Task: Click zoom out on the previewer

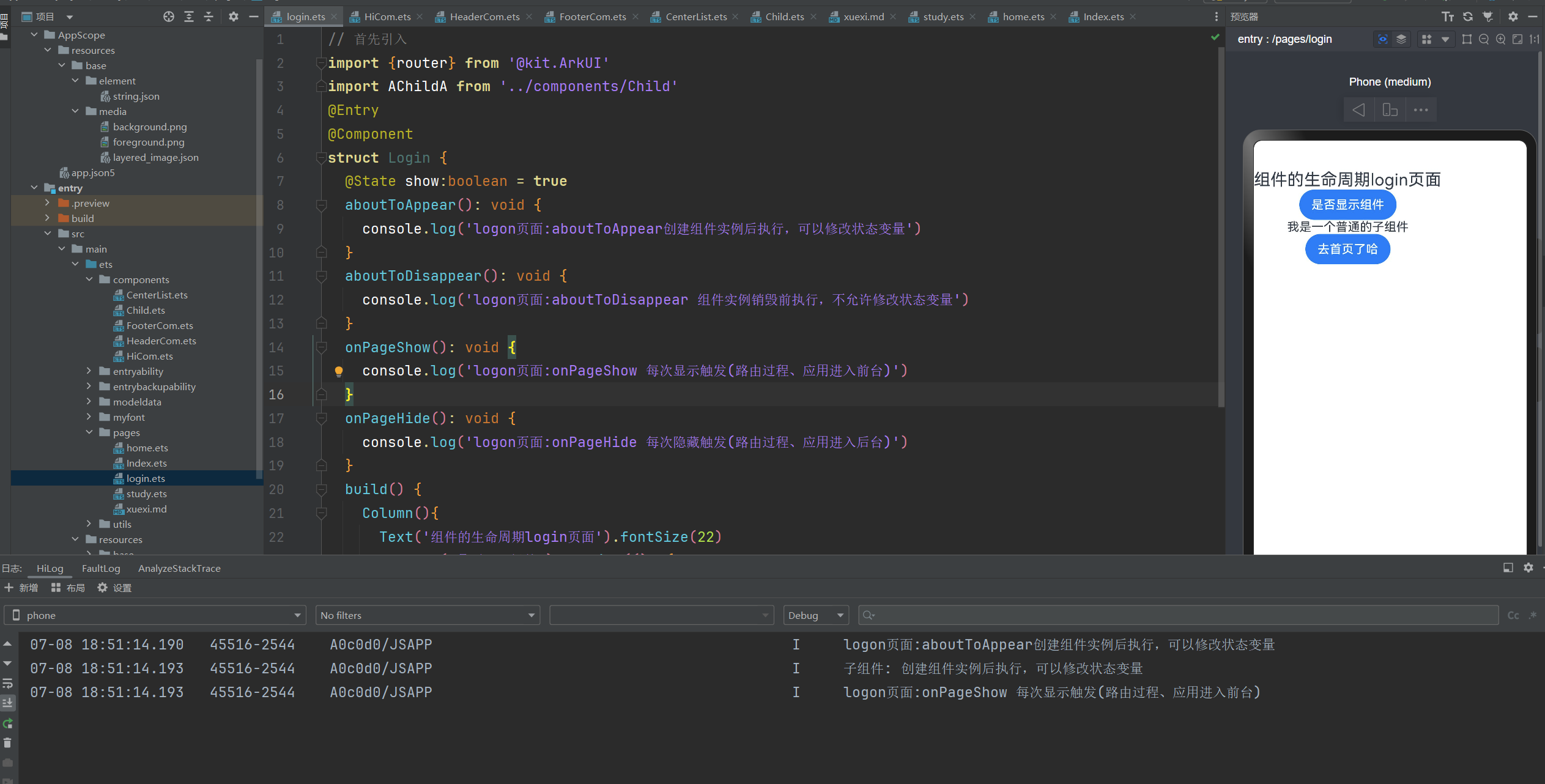Action: [x=1484, y=39]
